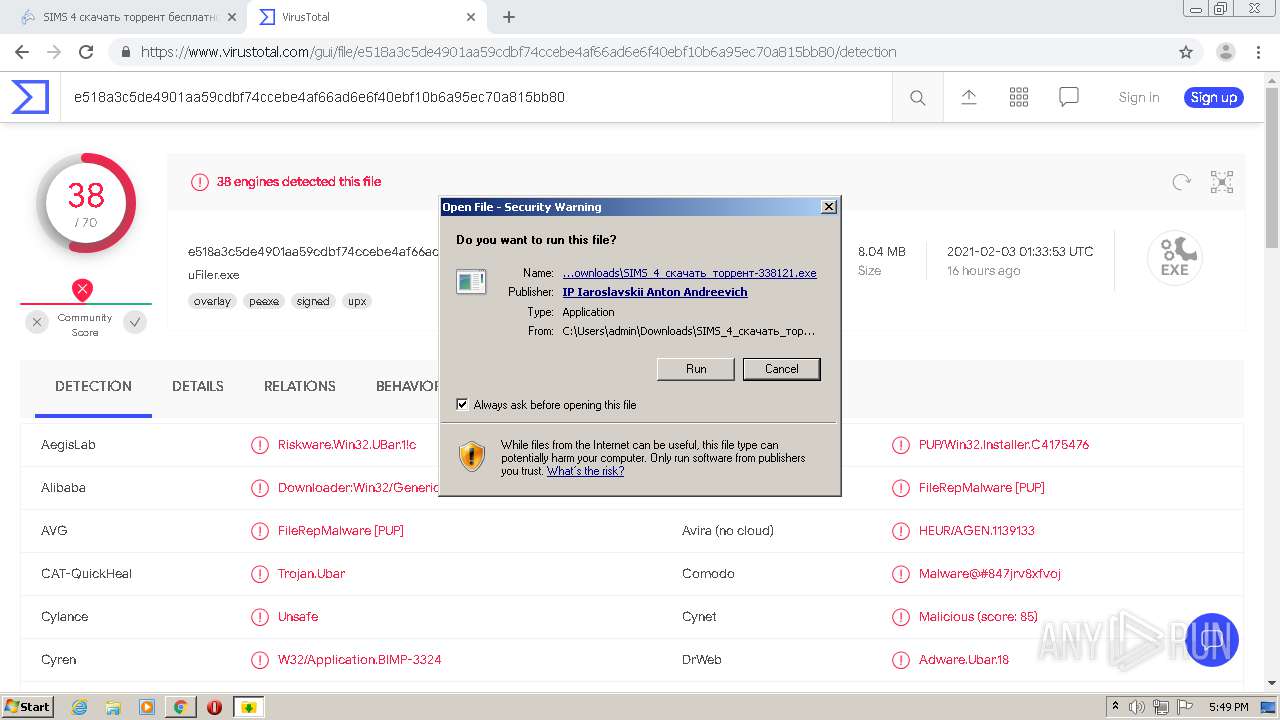This screenshot has width=1280, height=720.
Task: Select the VirusTotal browser tab
Action: [365, 17]
